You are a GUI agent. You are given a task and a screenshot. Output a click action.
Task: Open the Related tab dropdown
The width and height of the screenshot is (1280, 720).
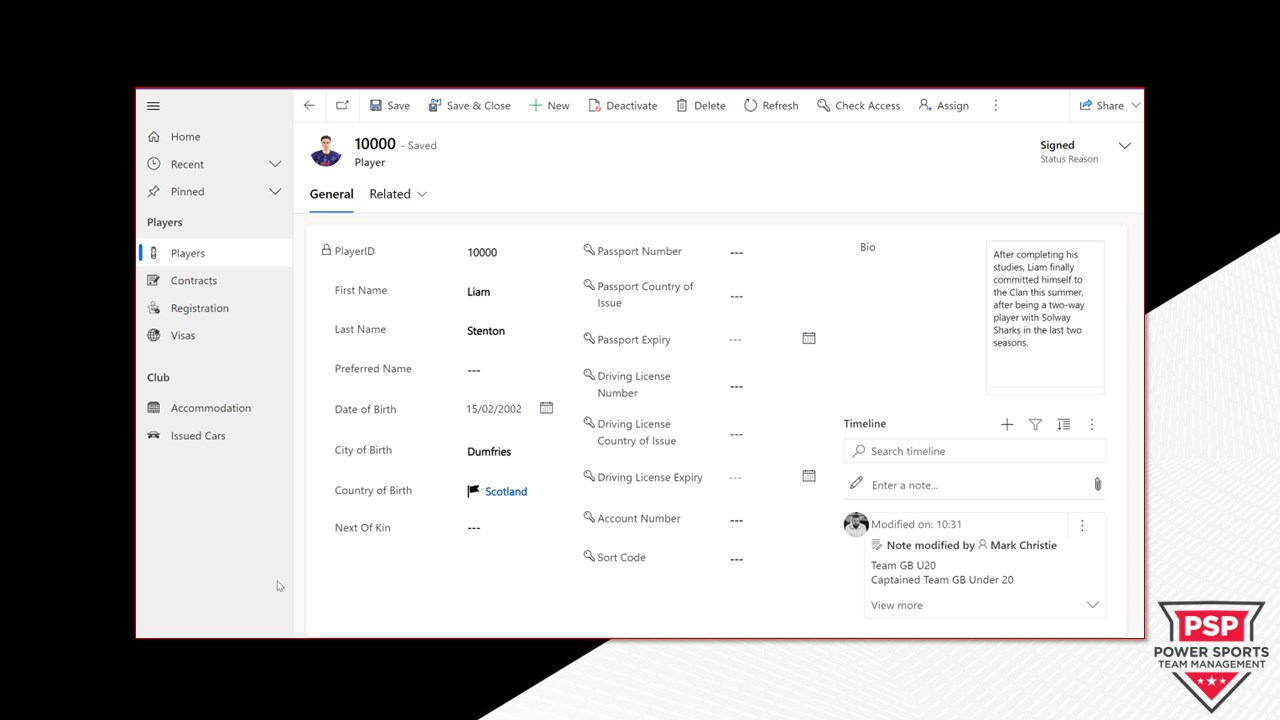coord(398,194)
